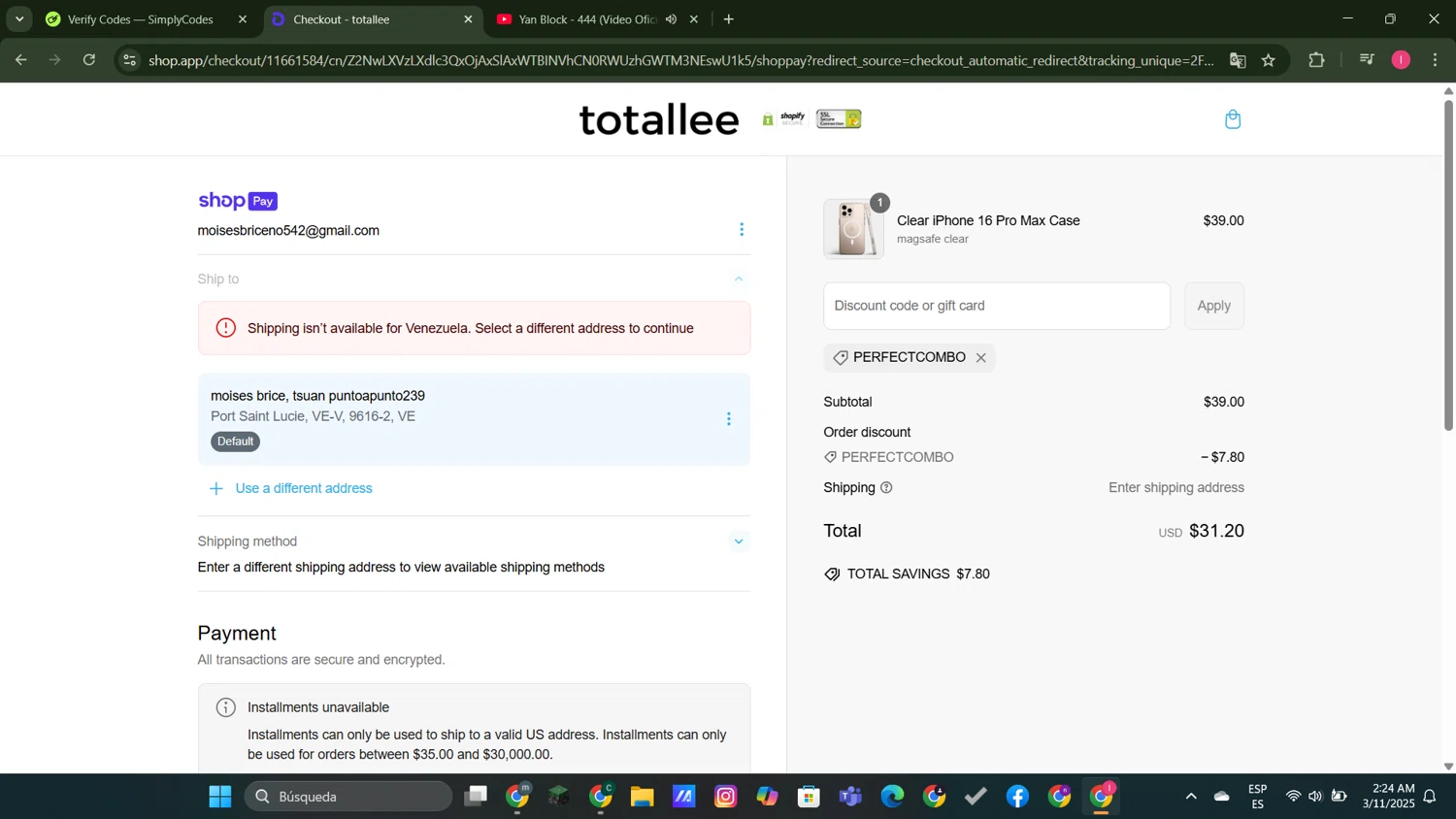The height and width of the screenshot is (819, 1456).
Task: Open Instagram from the taskbar
Action: pyautogui.click(x=726, y=797)
